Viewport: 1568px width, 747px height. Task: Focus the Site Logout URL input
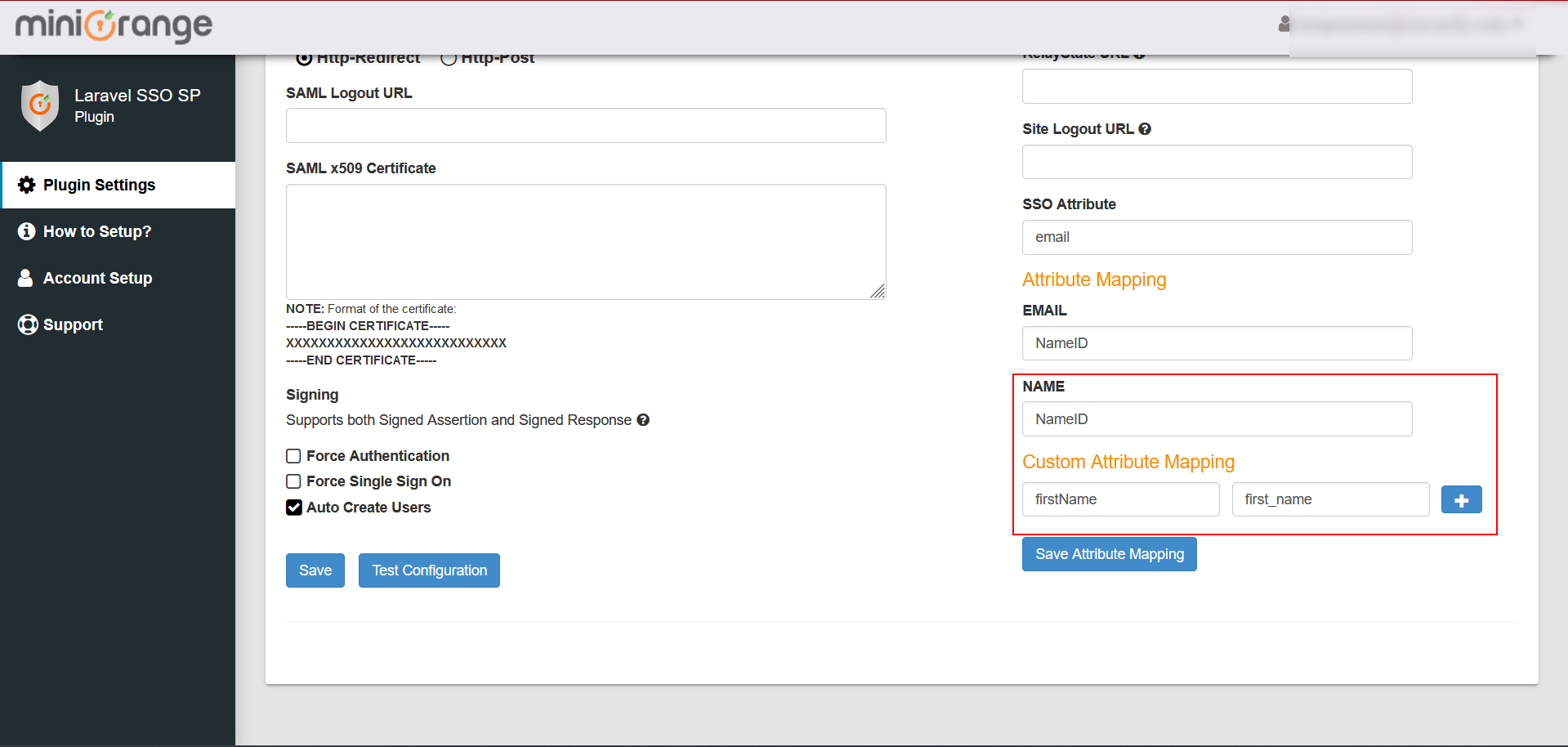(1217, 162)
